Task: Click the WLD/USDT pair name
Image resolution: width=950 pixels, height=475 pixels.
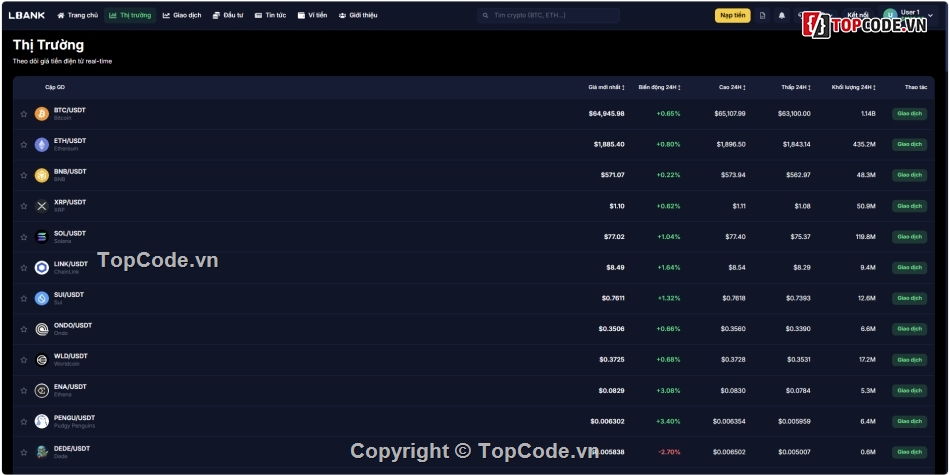Action: [70, 356]
